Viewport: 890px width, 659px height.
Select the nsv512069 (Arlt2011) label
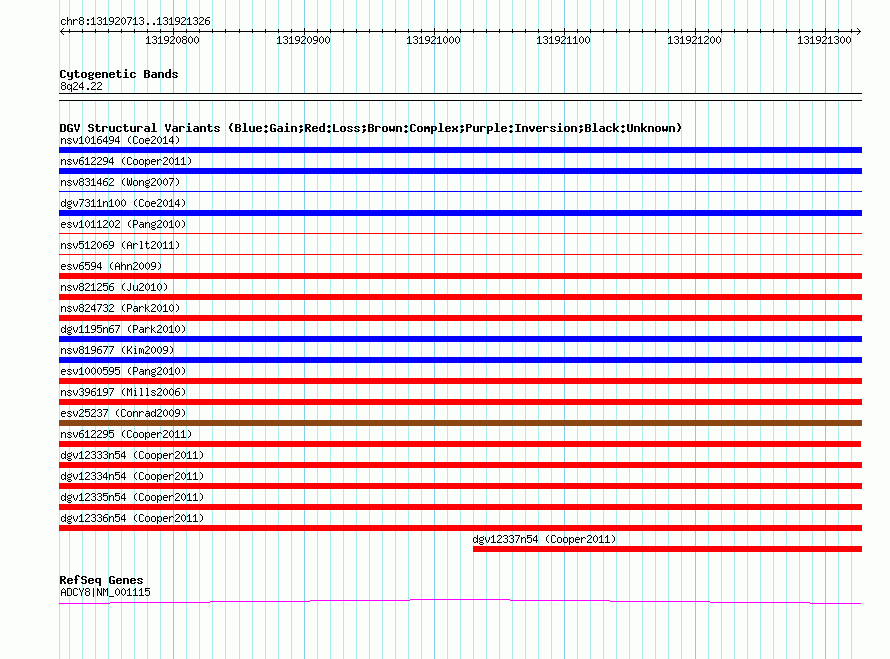tap(120, 245)
